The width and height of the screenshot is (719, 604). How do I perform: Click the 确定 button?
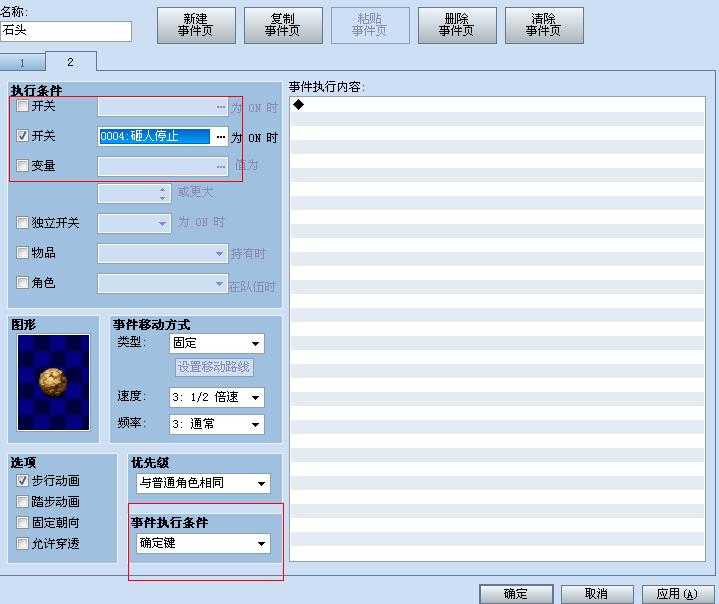pyautogui.click(x=516, y=594)
